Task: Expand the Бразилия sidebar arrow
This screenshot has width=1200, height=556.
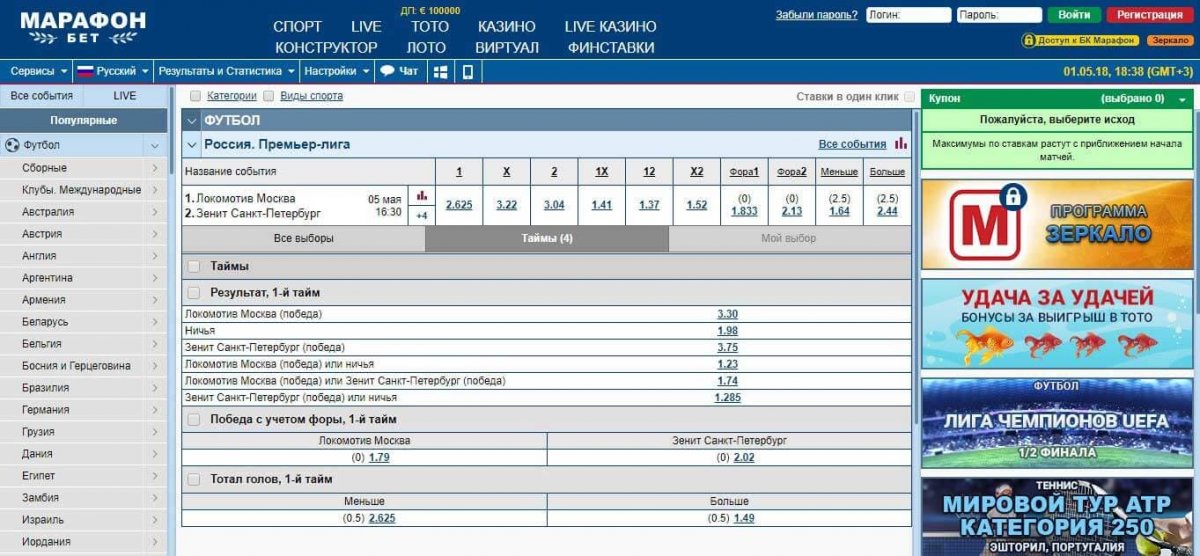Action: pos(155,387)
